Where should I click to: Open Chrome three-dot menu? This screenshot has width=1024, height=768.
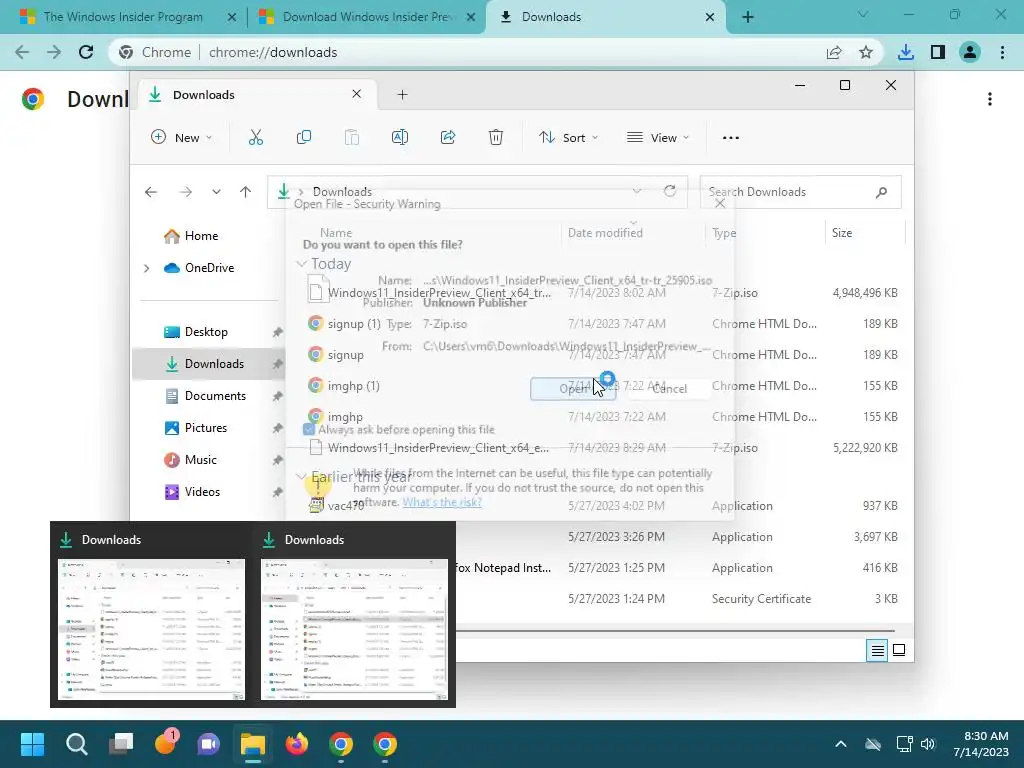tap(1002, 52)
